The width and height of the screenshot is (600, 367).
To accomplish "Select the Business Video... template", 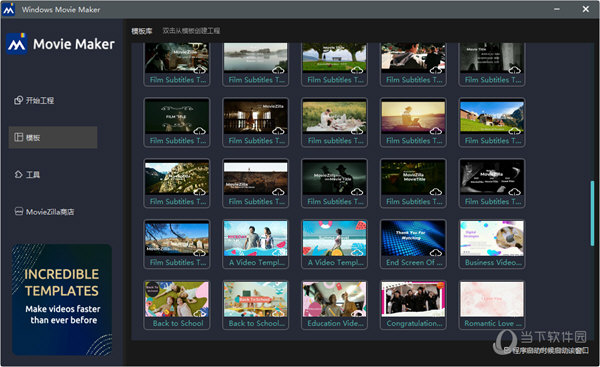I will coord(492,244).
